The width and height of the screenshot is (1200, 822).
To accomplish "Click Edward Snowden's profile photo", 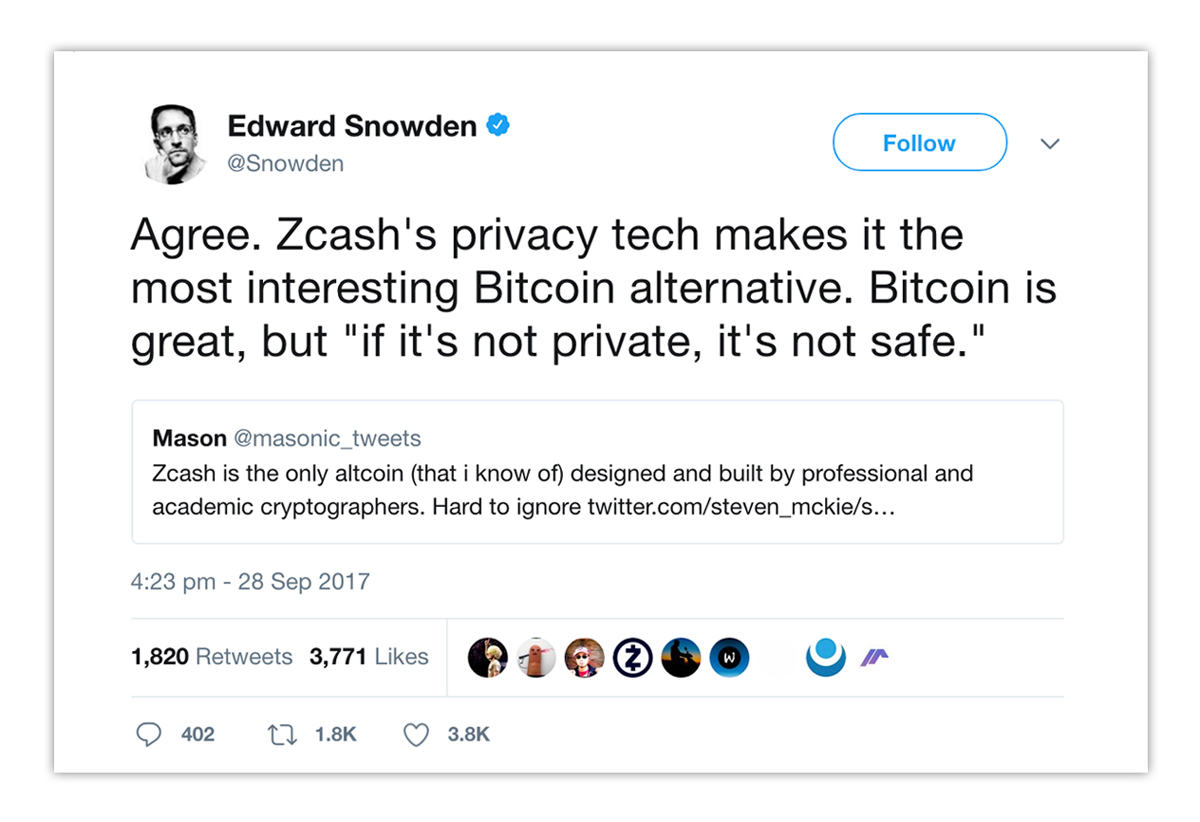I will 175,144.
